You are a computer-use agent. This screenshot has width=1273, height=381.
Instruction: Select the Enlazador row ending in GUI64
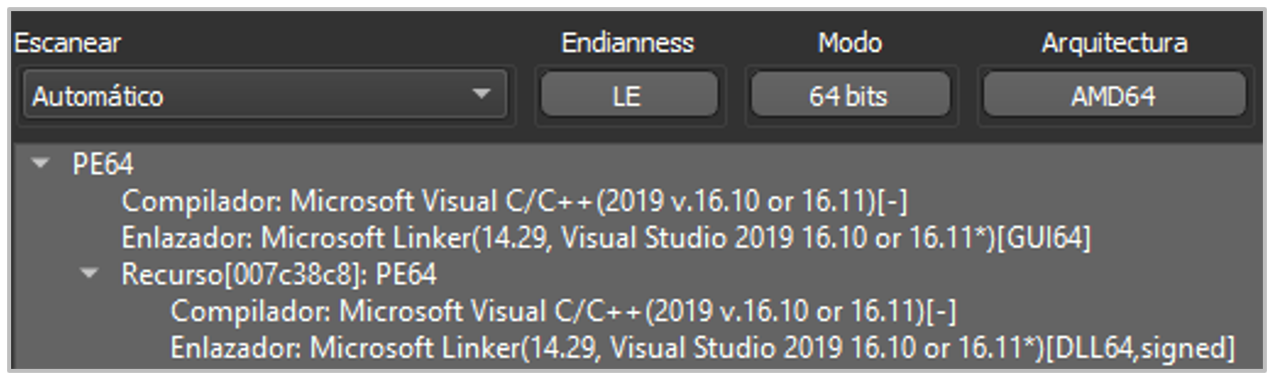click(606, 237)
